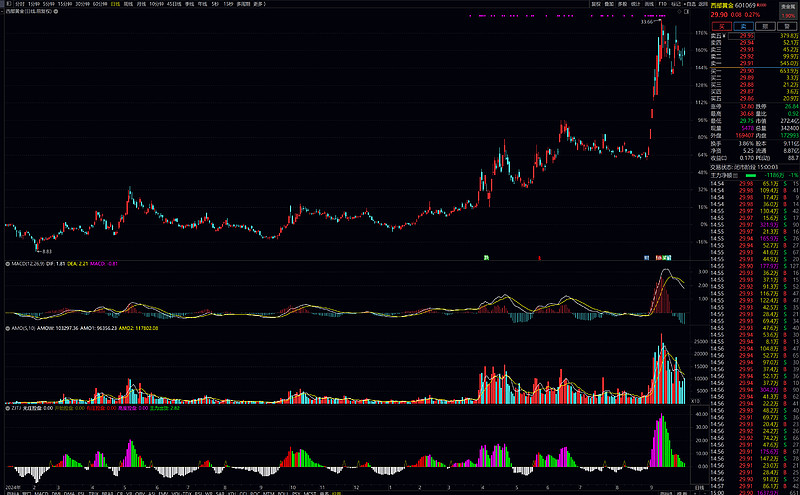Select the 30分钟 period tab
The width and height of the screenshot is (800, 495).
[81, 4]
